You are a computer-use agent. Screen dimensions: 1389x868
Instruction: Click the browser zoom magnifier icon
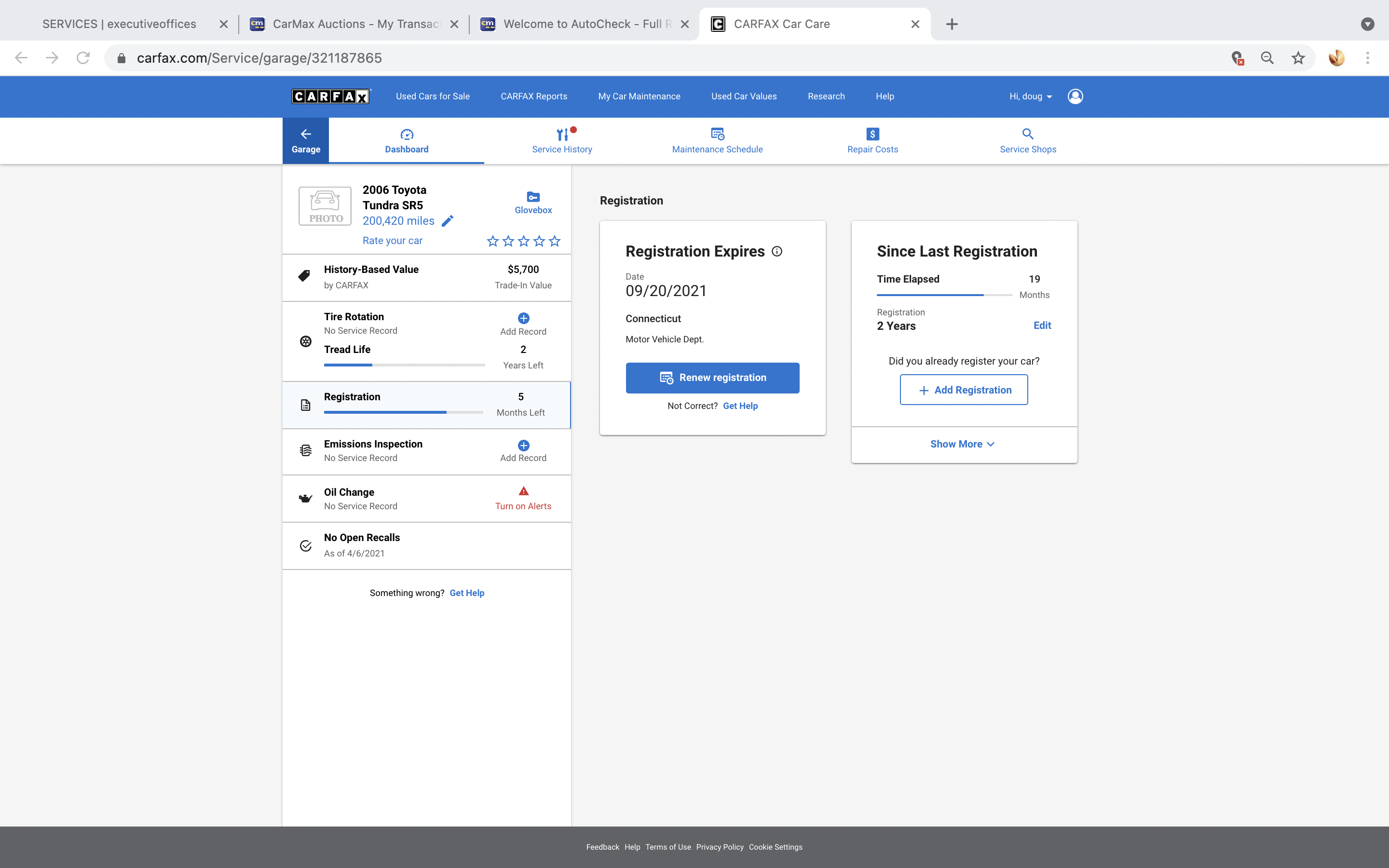point(1267,58)
